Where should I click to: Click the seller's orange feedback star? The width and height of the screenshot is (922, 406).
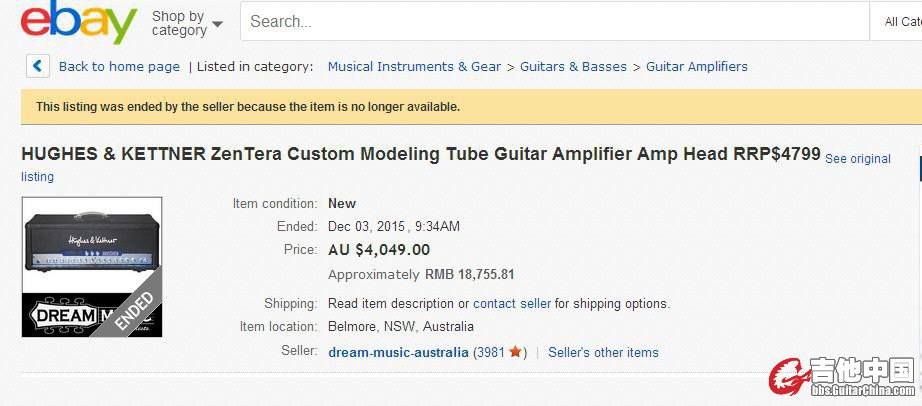pyautogui.click(x=515, y=352)
